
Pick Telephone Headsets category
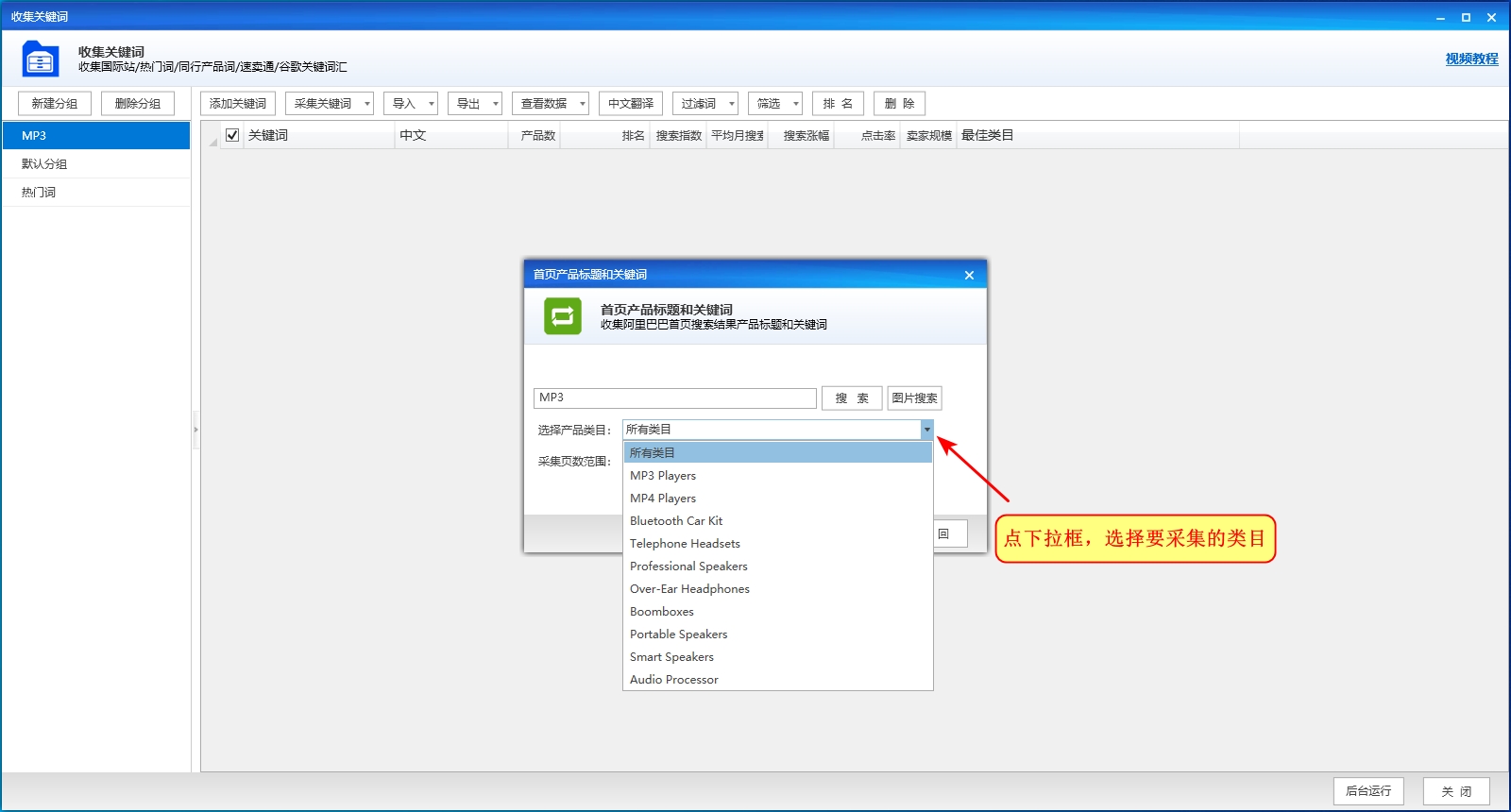[778, 544]
